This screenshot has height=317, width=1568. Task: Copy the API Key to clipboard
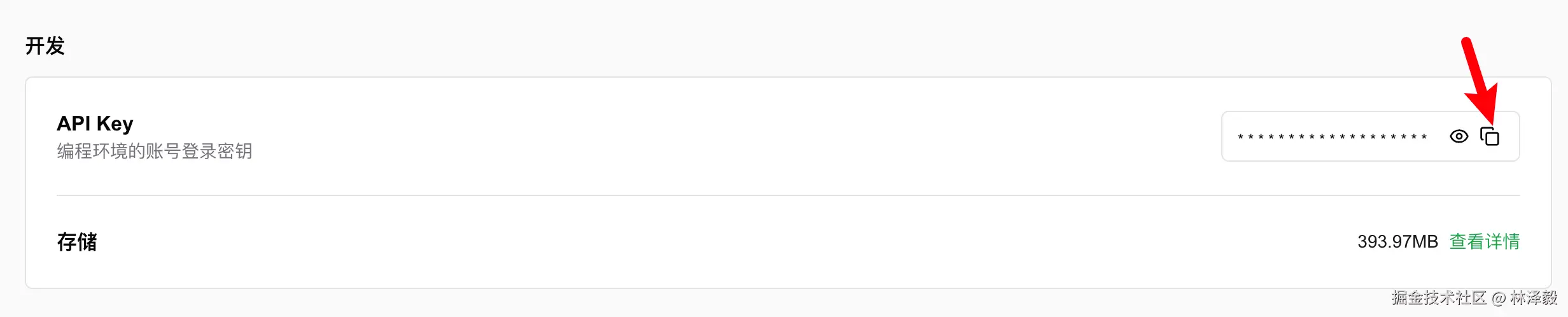pyautogui.click(x=1490, y=136)
